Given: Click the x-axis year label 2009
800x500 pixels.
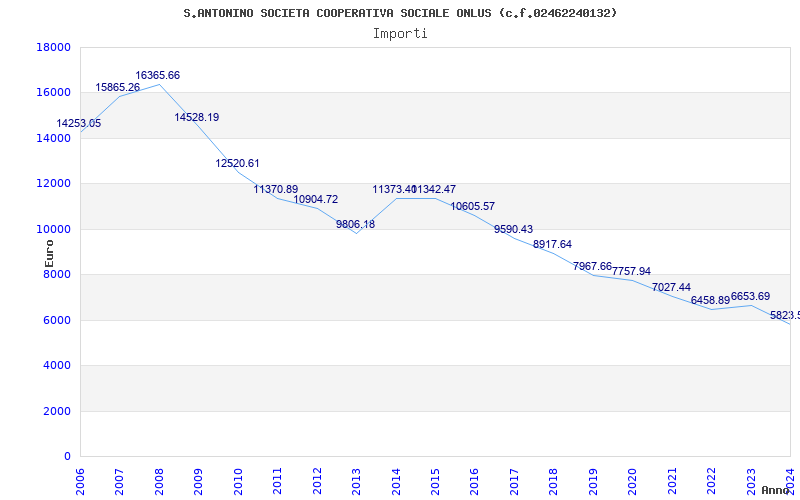Looking at the screenshot, I should coord(199,480).
